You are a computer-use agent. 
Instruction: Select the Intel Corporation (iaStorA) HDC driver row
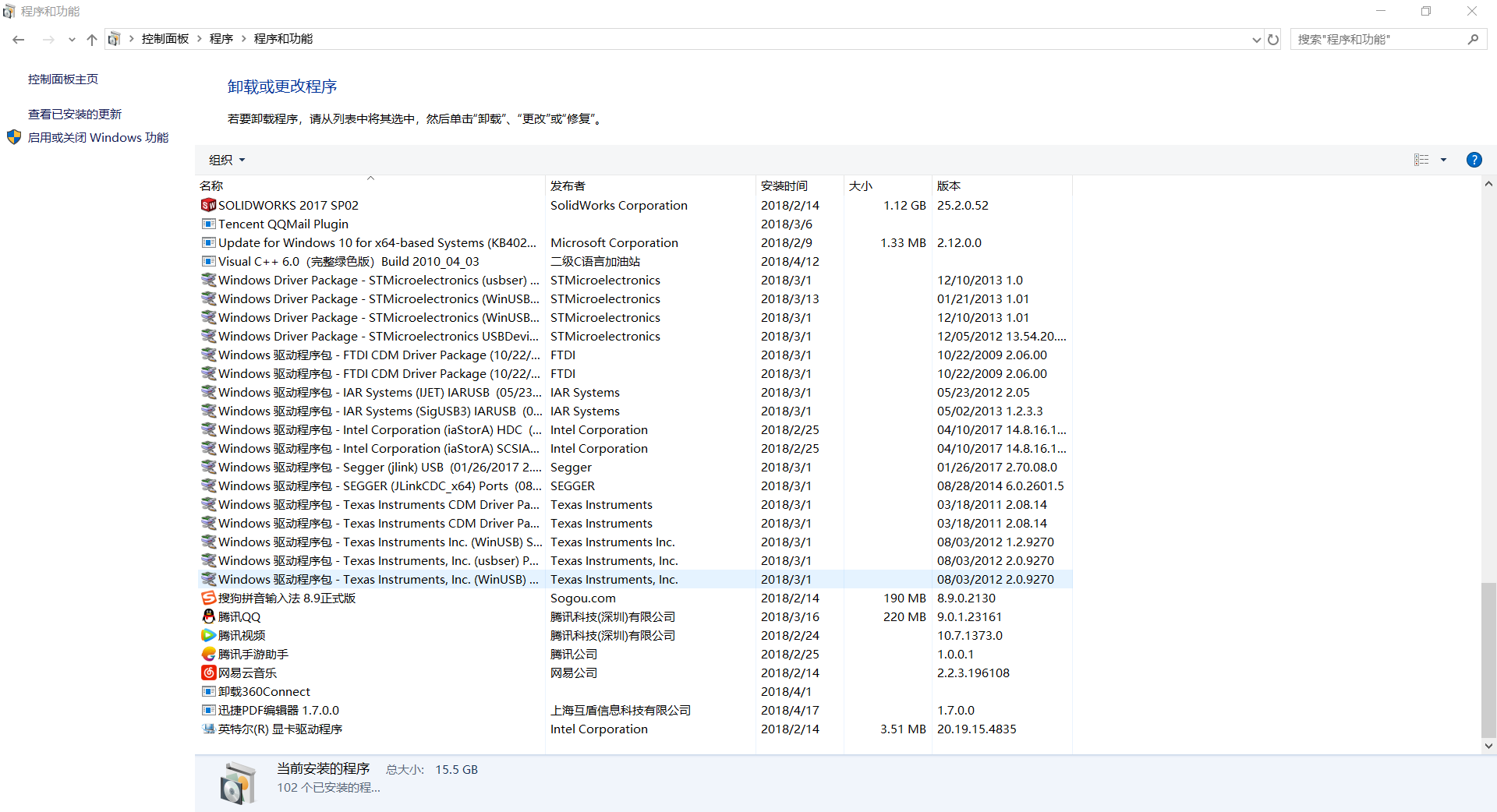click(635, 429)
